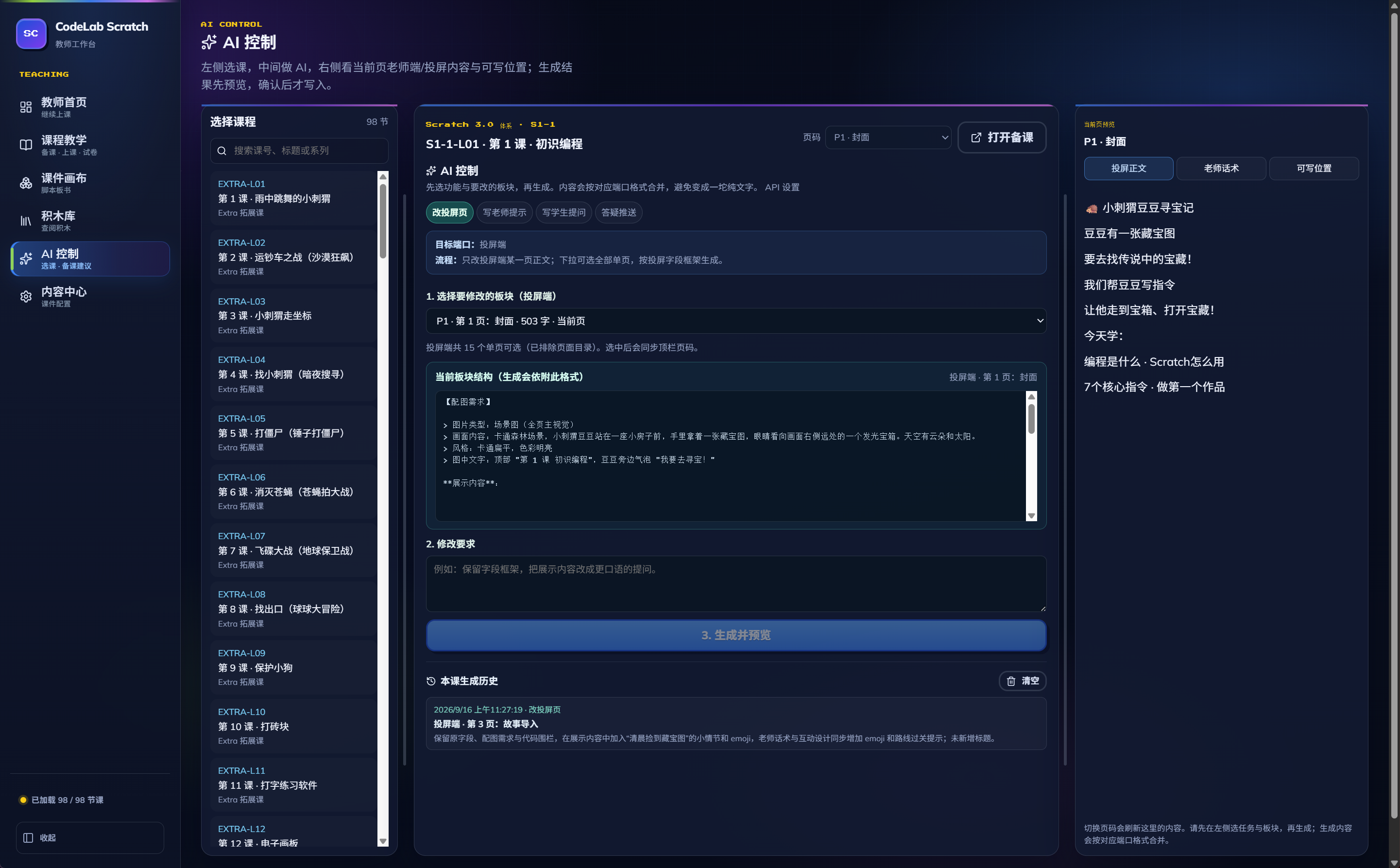Image resolution: width=1400 pixels, height=868 pixels.
Task: Open 教师首页 grid icon in sidebar
Action: point(26,107)
